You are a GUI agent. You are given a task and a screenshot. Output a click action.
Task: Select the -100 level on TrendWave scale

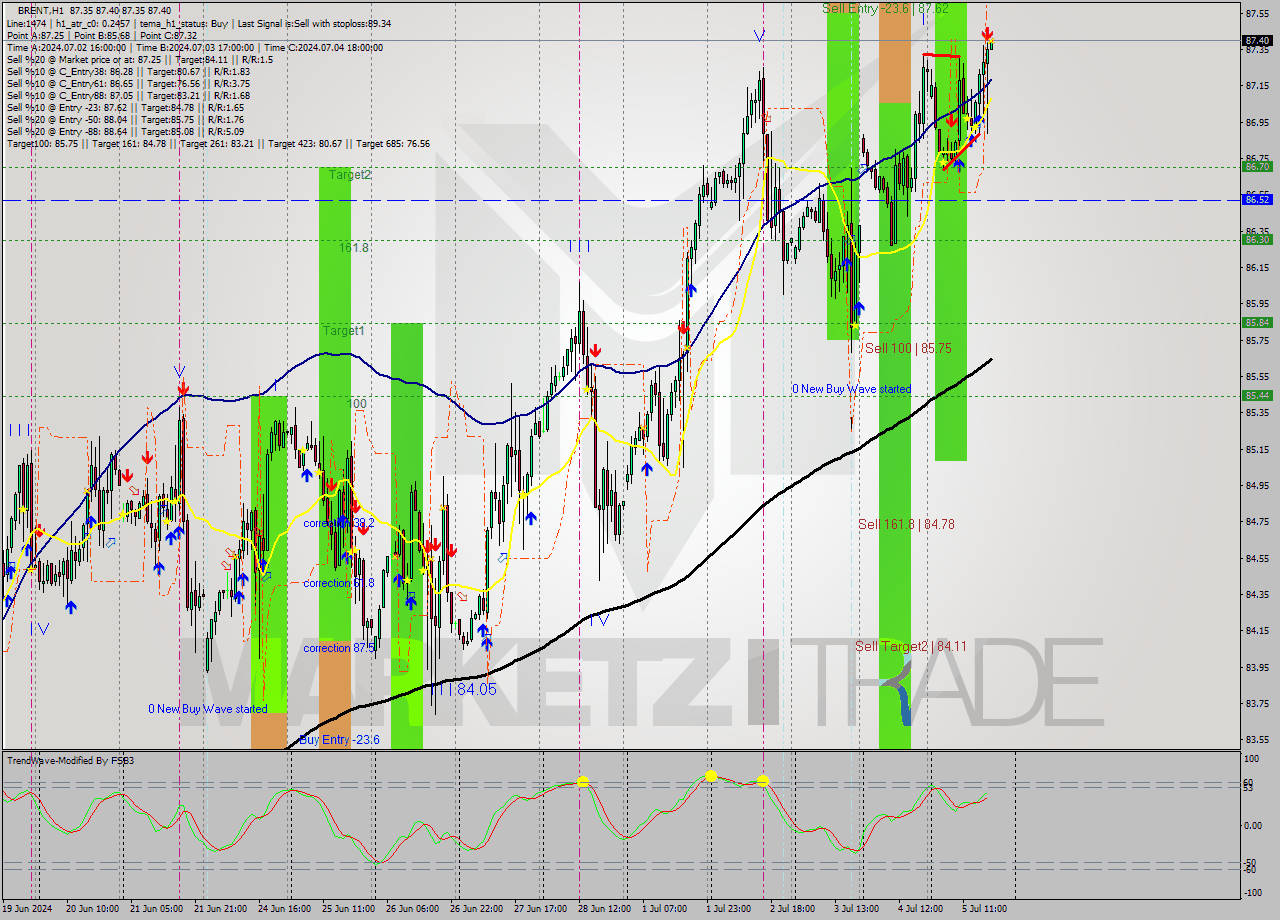click(1253, 894)
